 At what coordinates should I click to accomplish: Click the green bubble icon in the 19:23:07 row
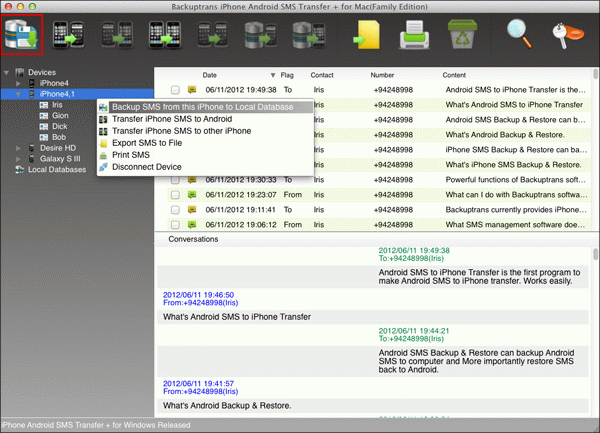192,195
